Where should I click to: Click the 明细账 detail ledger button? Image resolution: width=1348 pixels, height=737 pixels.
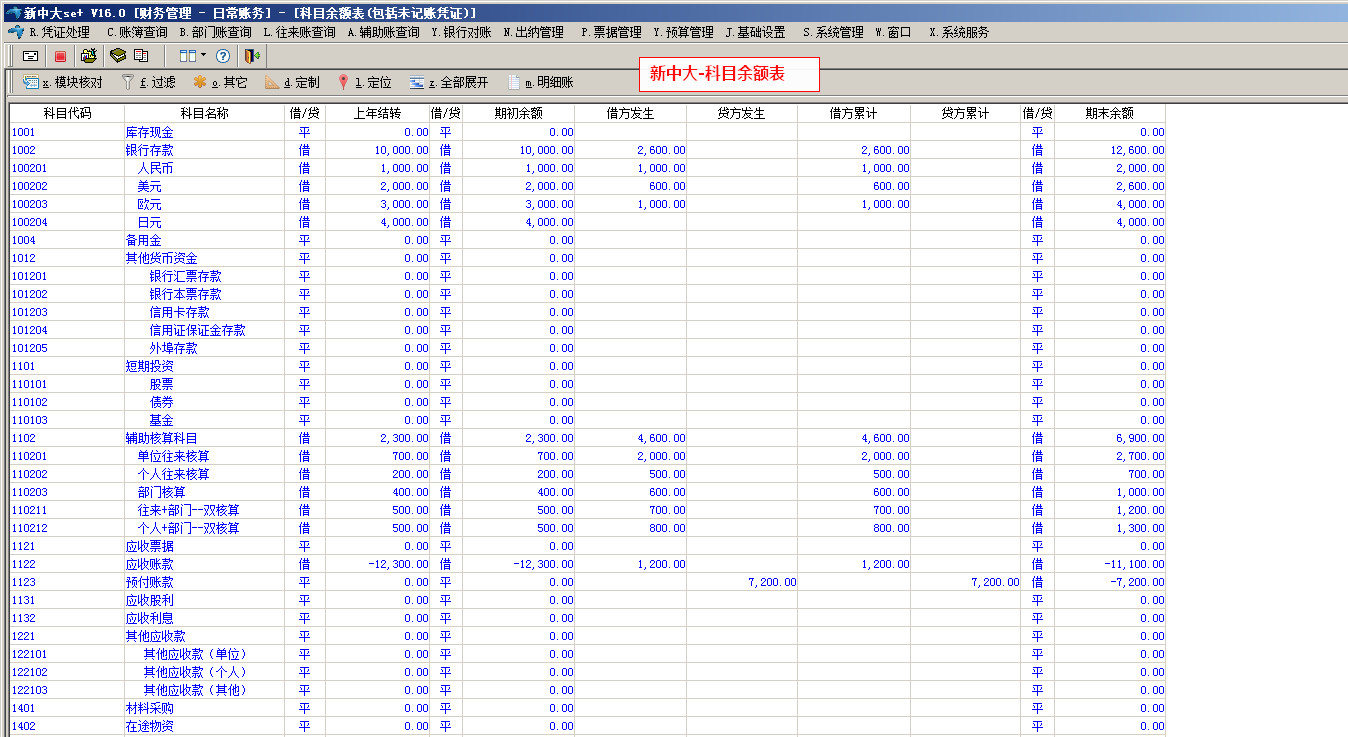[x=541, y=83]
